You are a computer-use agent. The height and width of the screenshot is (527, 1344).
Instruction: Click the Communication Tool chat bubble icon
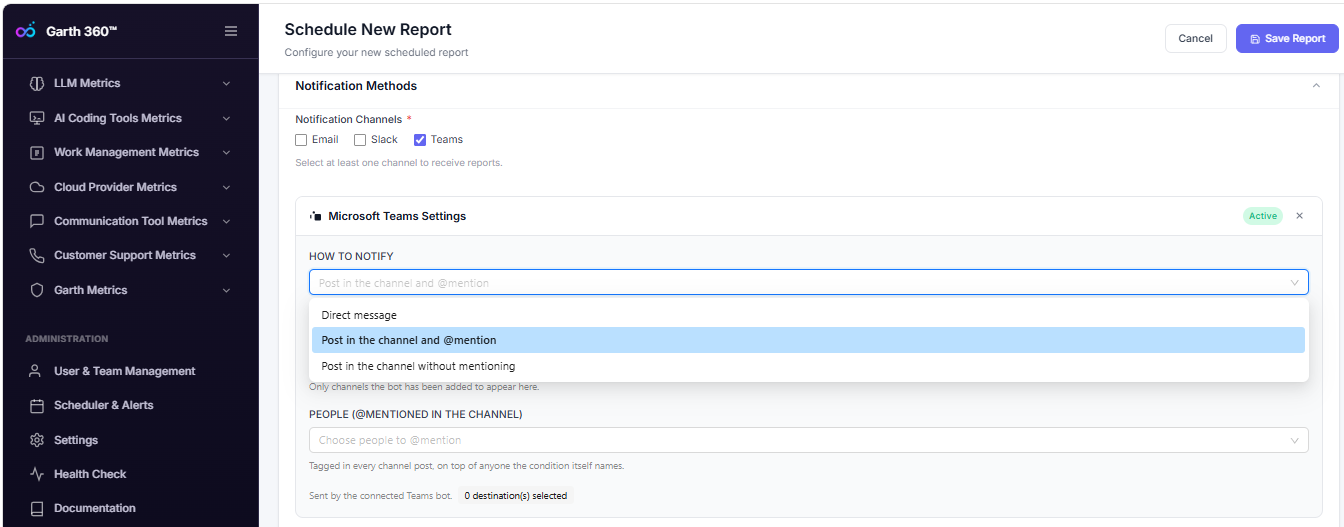(37, 221)
